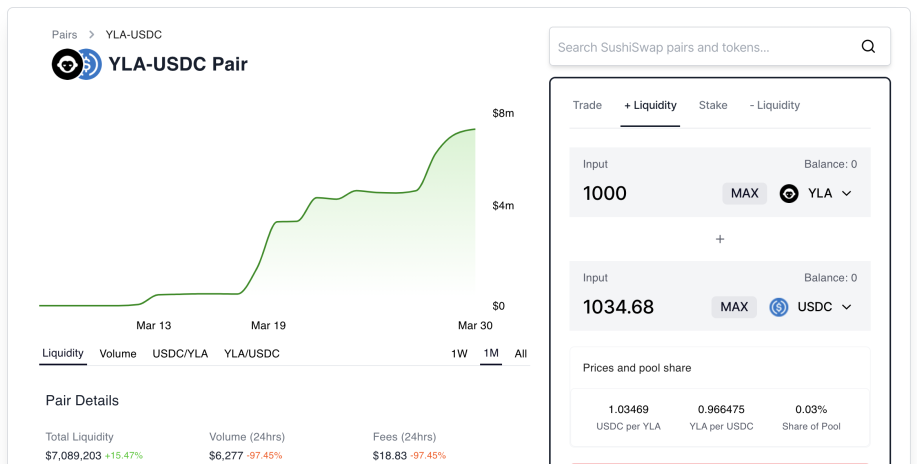
Task: Switch to the Trade tab
Action: tap(587, 105)
